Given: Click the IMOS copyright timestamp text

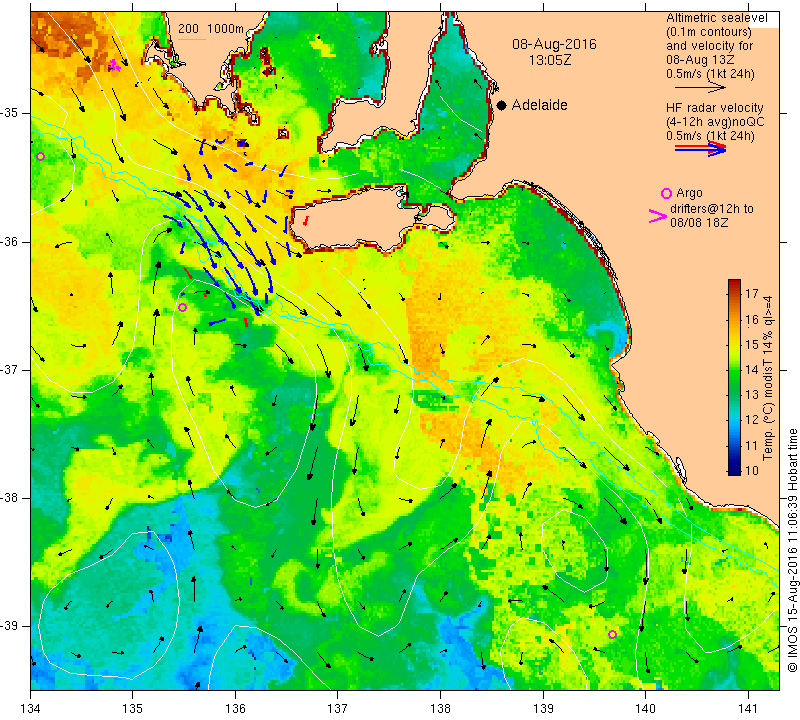Looking at the screenshot, I should 792,551.
